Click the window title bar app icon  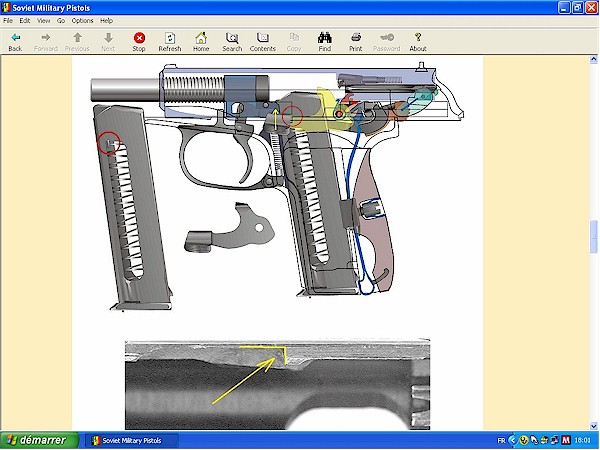[x=6, y=8]
